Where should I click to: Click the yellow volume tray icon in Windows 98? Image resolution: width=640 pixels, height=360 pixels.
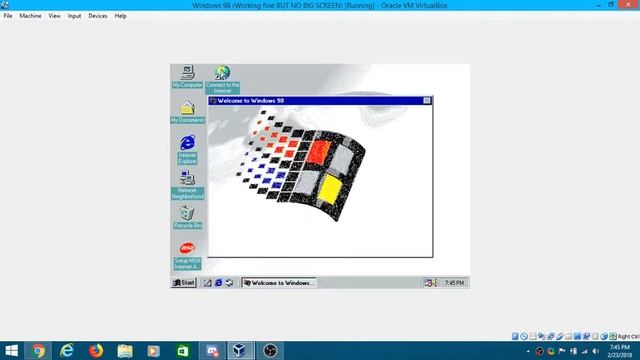[x=435, y=282]
